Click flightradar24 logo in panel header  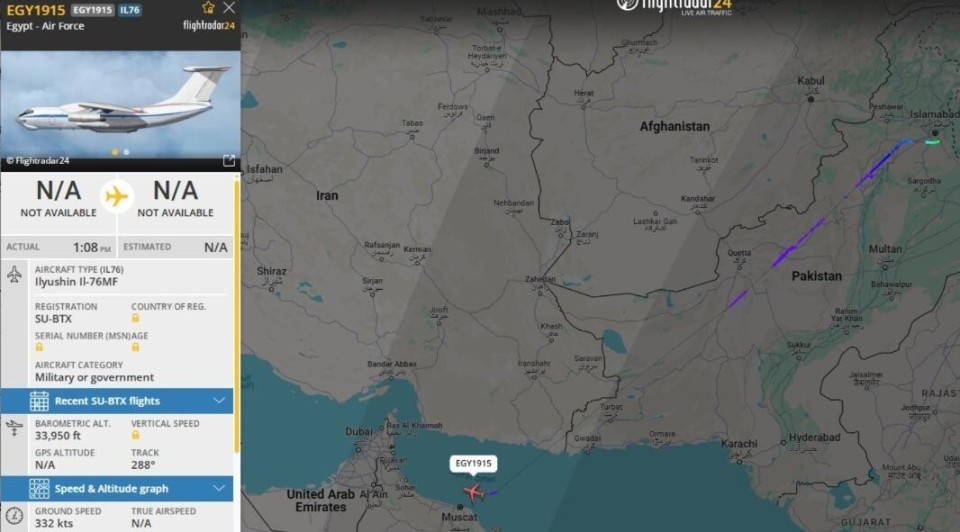[209, 26]
